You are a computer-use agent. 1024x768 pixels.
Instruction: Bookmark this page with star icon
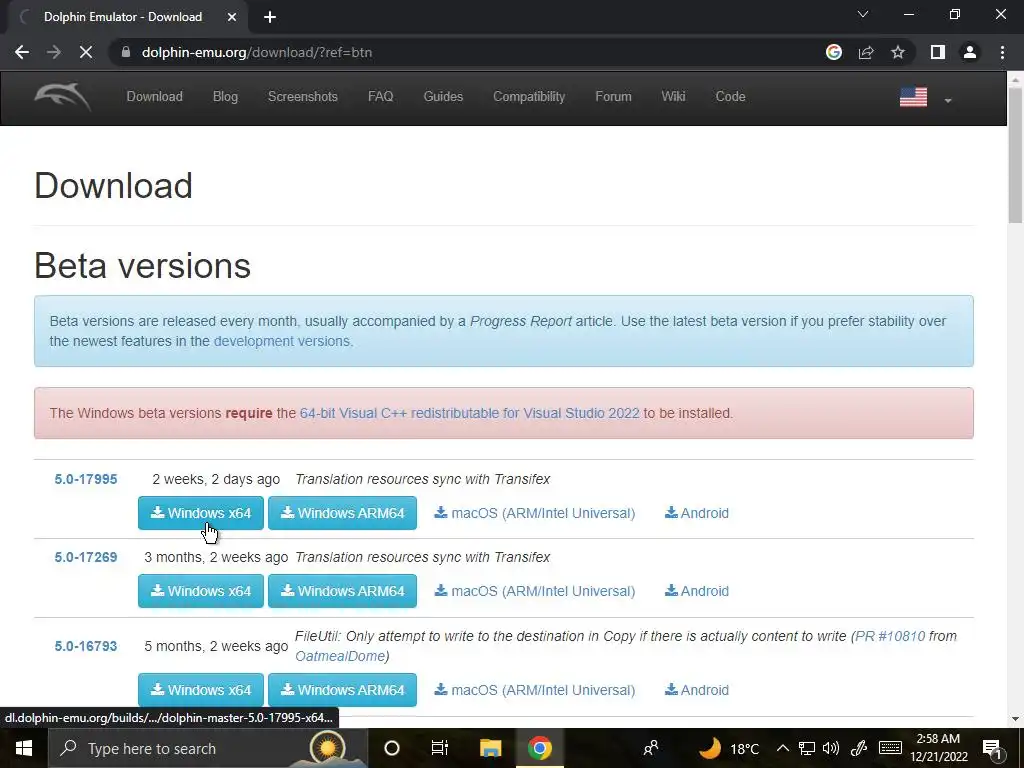click(x=898, y=52)
